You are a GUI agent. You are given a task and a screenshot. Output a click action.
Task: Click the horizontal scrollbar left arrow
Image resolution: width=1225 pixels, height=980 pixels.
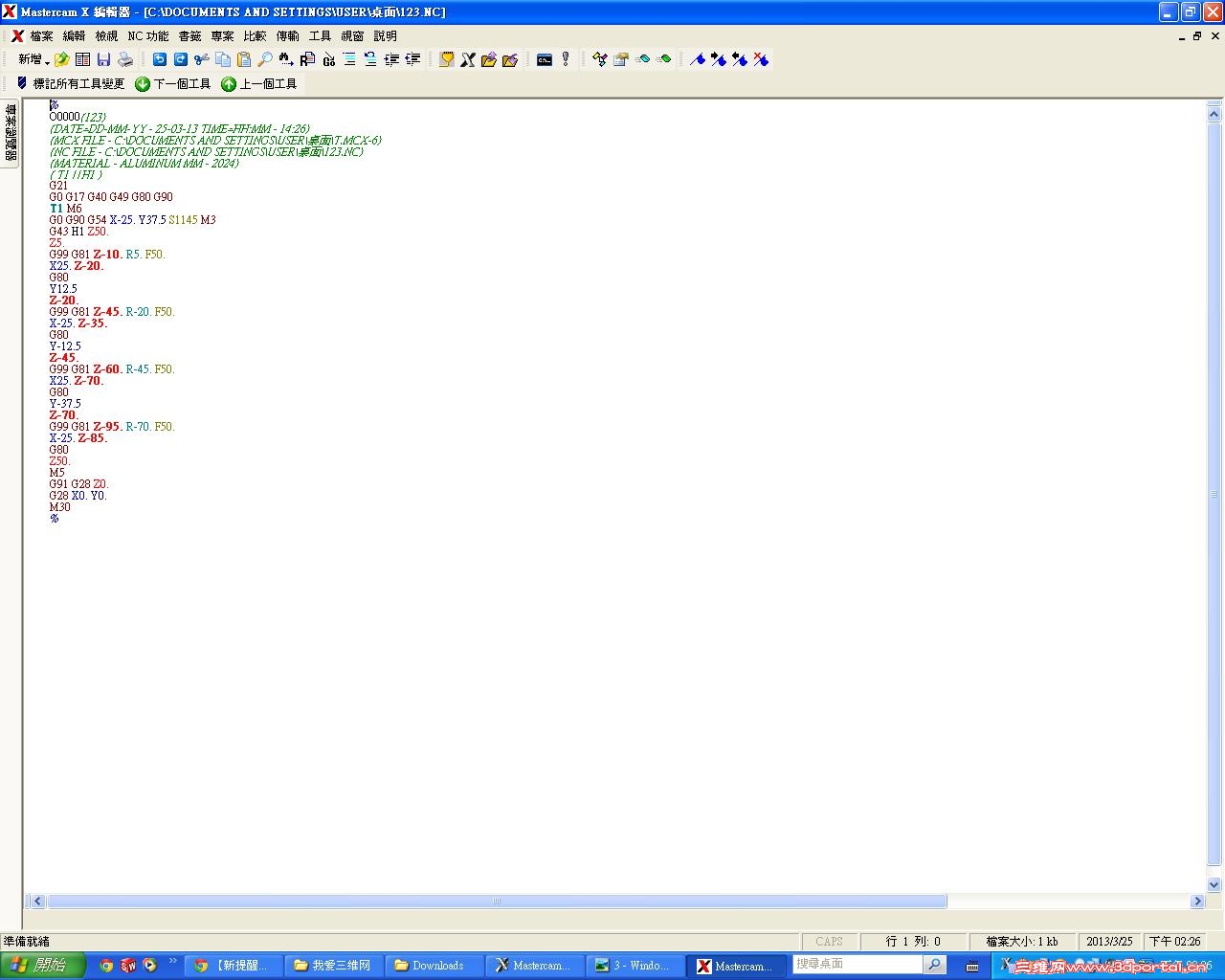[x=38, y=902]
